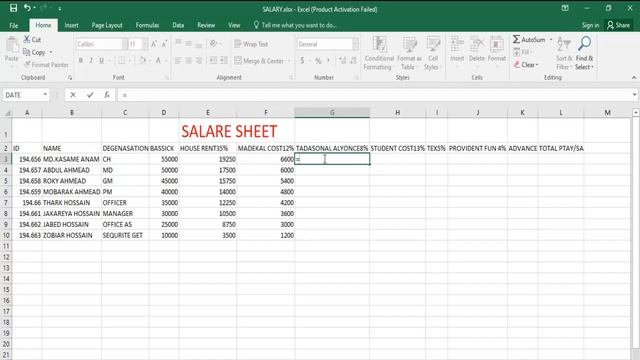Screen dimensions: 640x360
Task: Click the Fill Color bucket icon
Action: coord(142,60)
